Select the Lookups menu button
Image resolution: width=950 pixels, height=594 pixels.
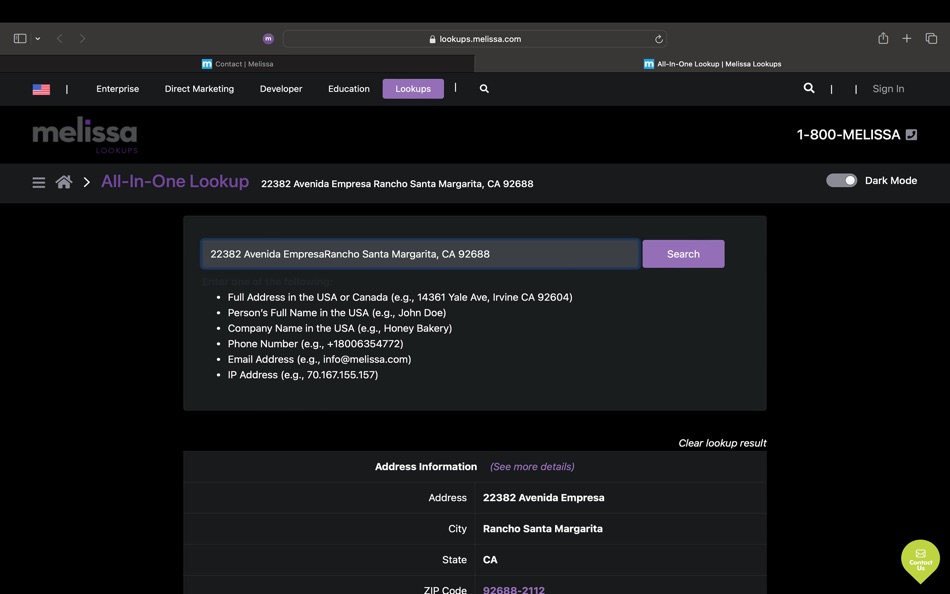413,88
